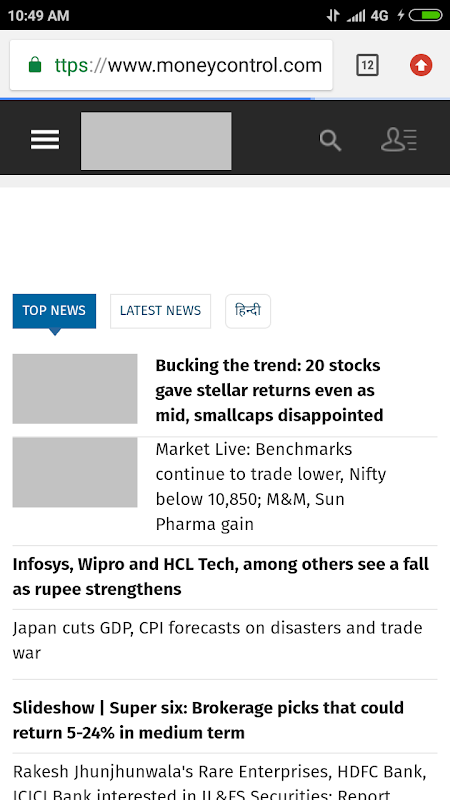Open the Bucking the trend article thumbnail
The image size is (450, 800).
point(75,389)
